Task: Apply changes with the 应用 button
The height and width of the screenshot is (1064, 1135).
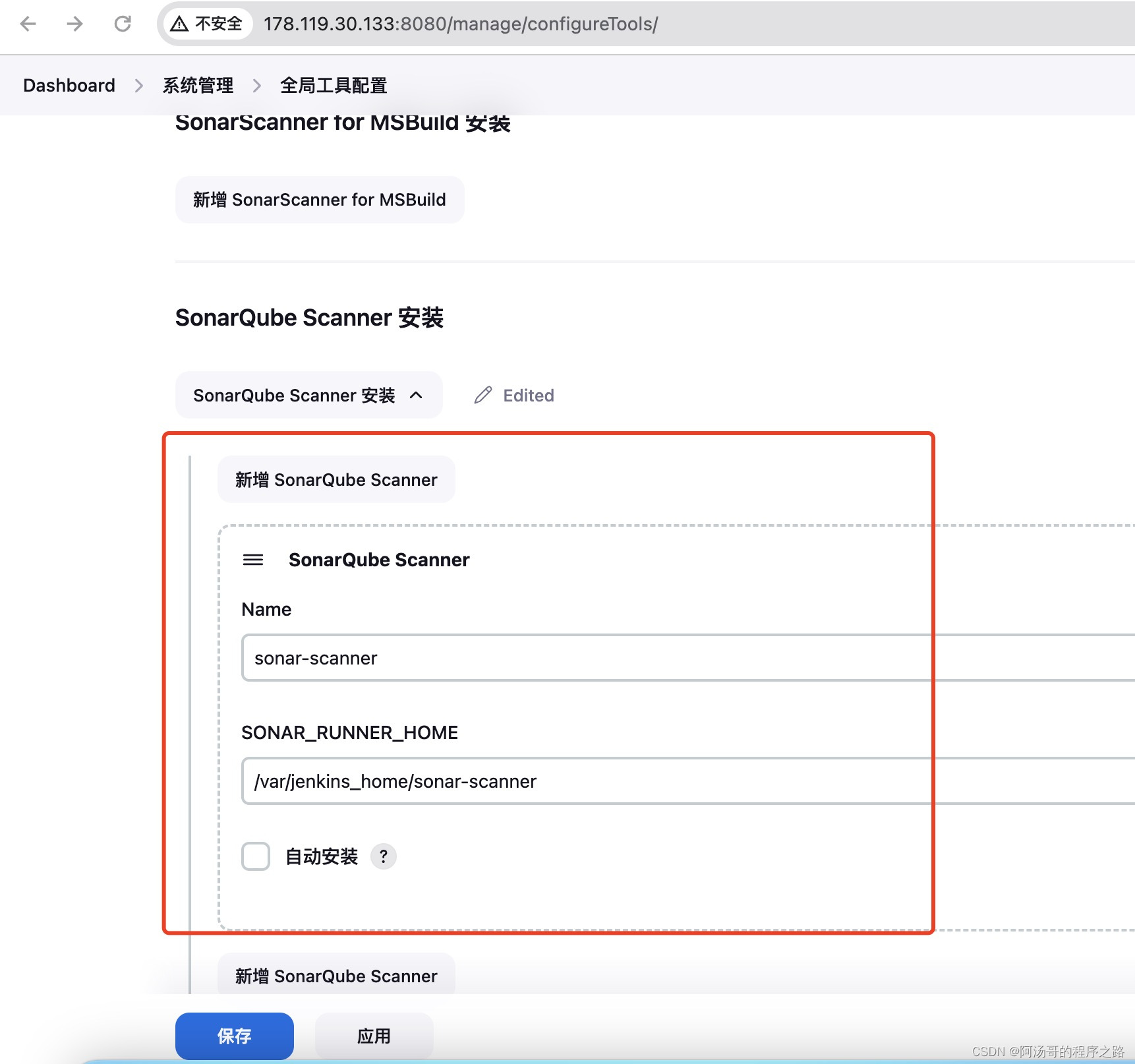Action: coord(374,1036)
